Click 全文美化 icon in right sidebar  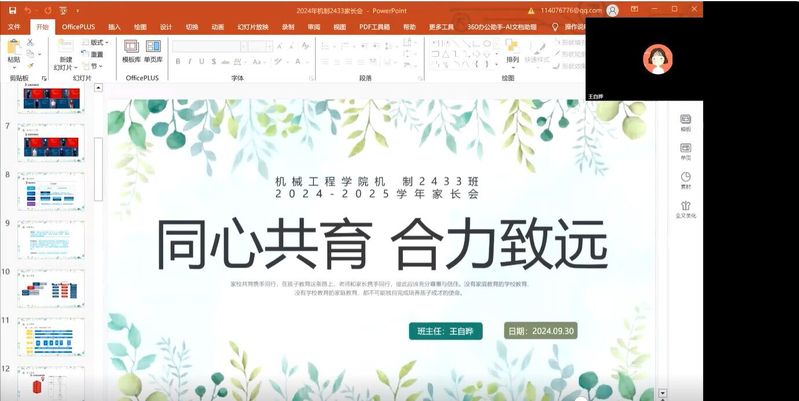coord(686,208)
